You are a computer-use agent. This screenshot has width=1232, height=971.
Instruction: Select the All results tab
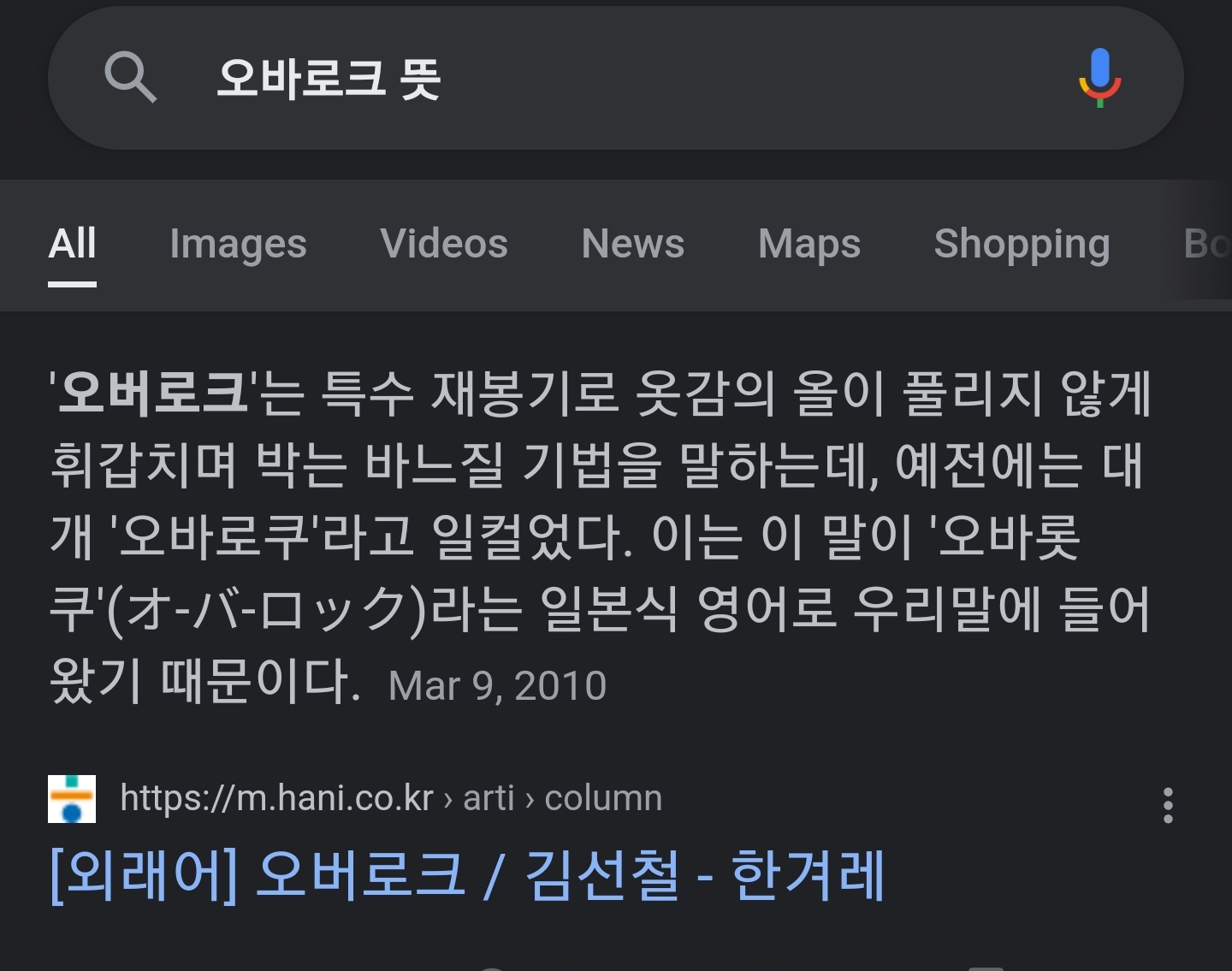[73, 244]
